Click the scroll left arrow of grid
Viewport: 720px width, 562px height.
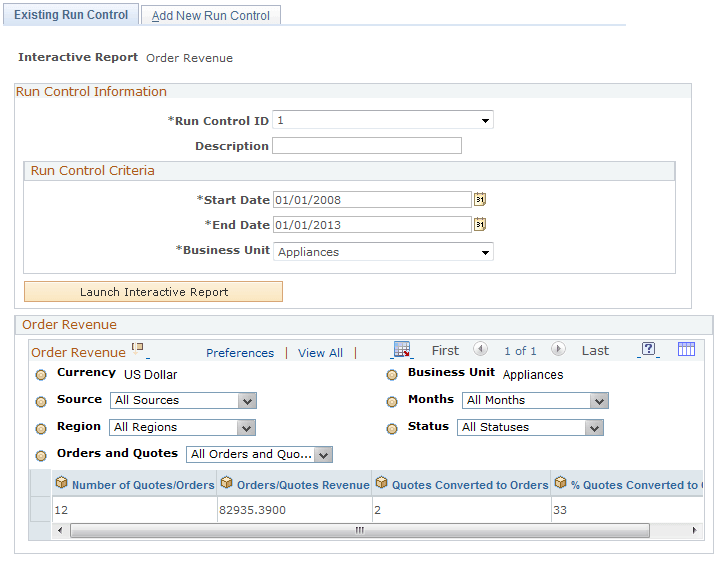[60, 530]
